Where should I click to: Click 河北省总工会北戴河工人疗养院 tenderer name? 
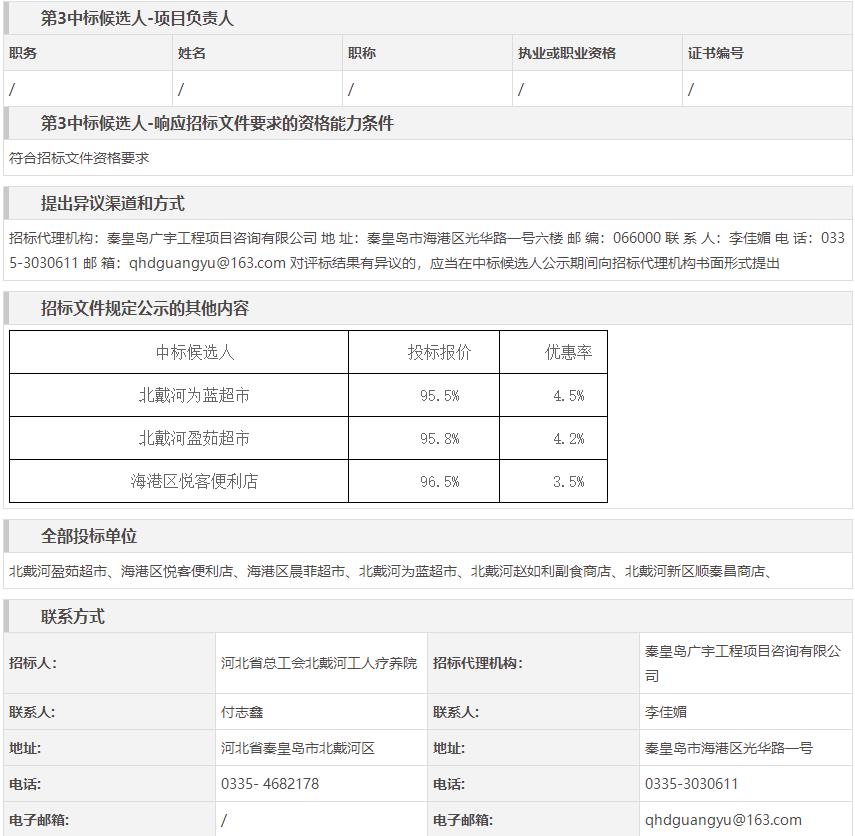pyautogui.click(x=319, y=662)
